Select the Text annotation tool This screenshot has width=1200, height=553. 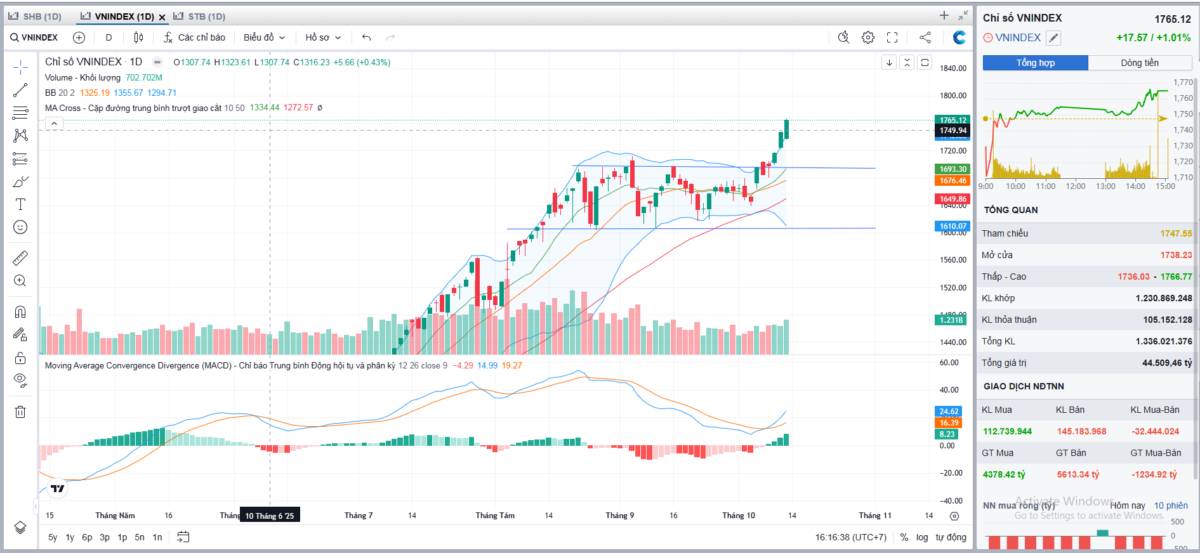point(20,204)
